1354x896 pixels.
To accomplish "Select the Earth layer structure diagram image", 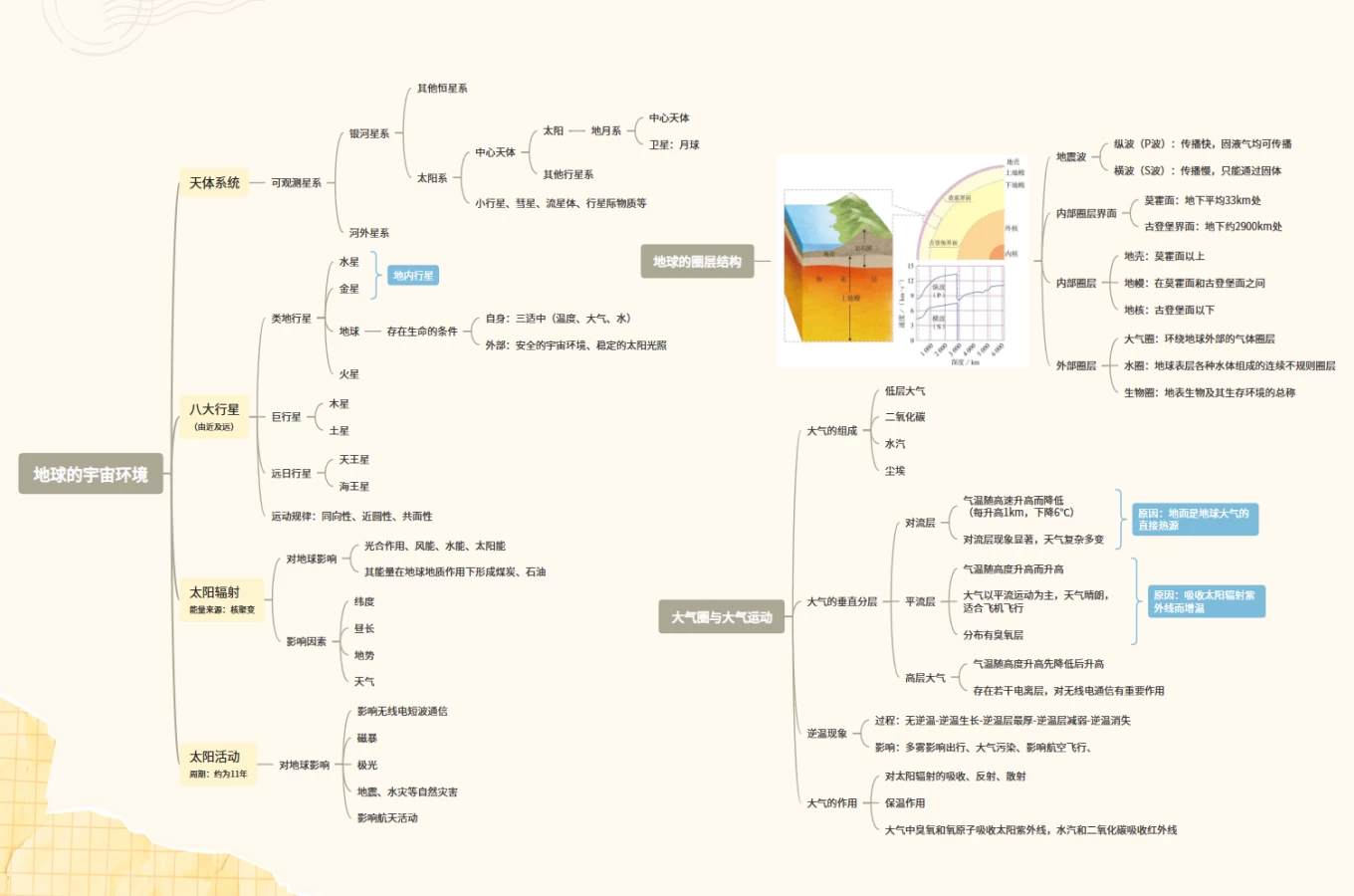I will click(902, 261).
